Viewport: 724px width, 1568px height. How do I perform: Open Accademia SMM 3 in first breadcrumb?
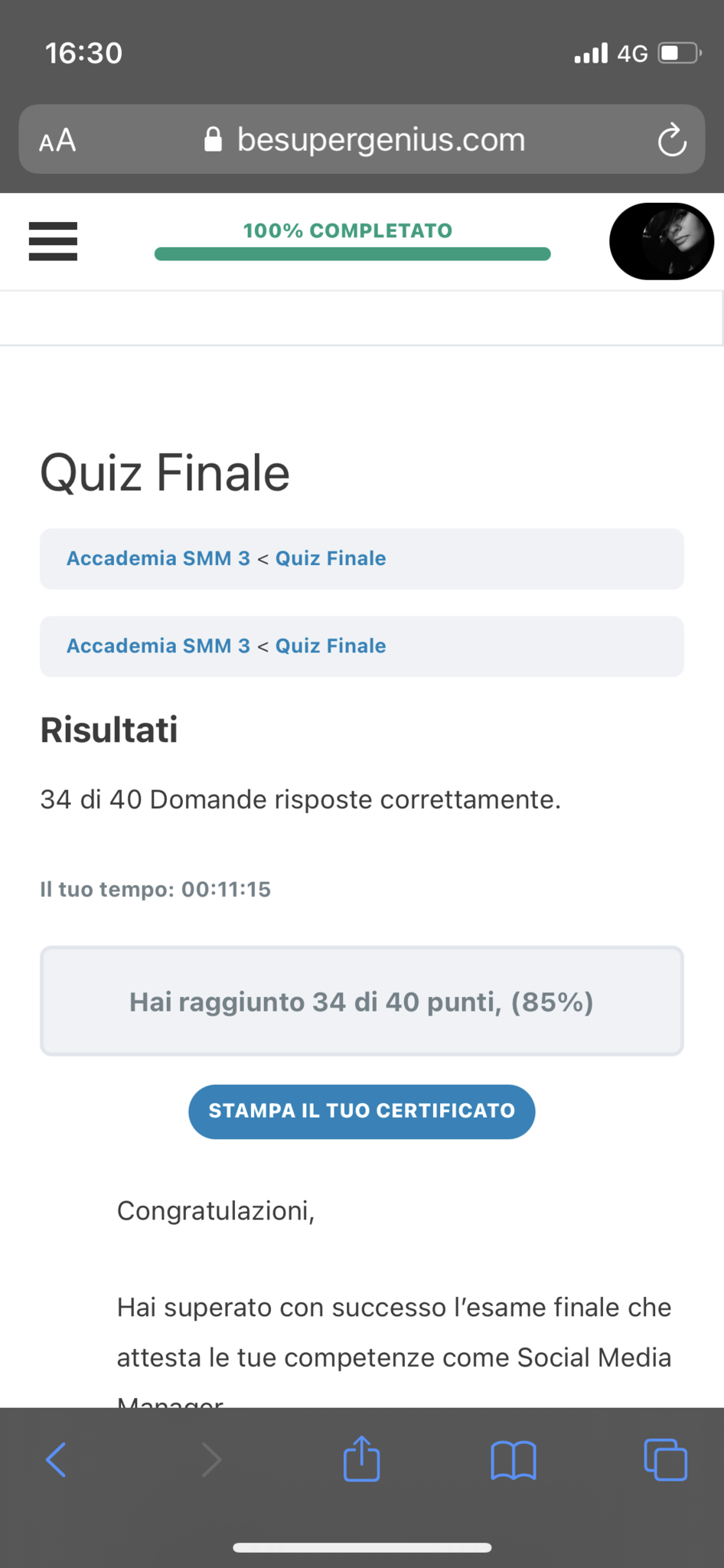point(158,558)
